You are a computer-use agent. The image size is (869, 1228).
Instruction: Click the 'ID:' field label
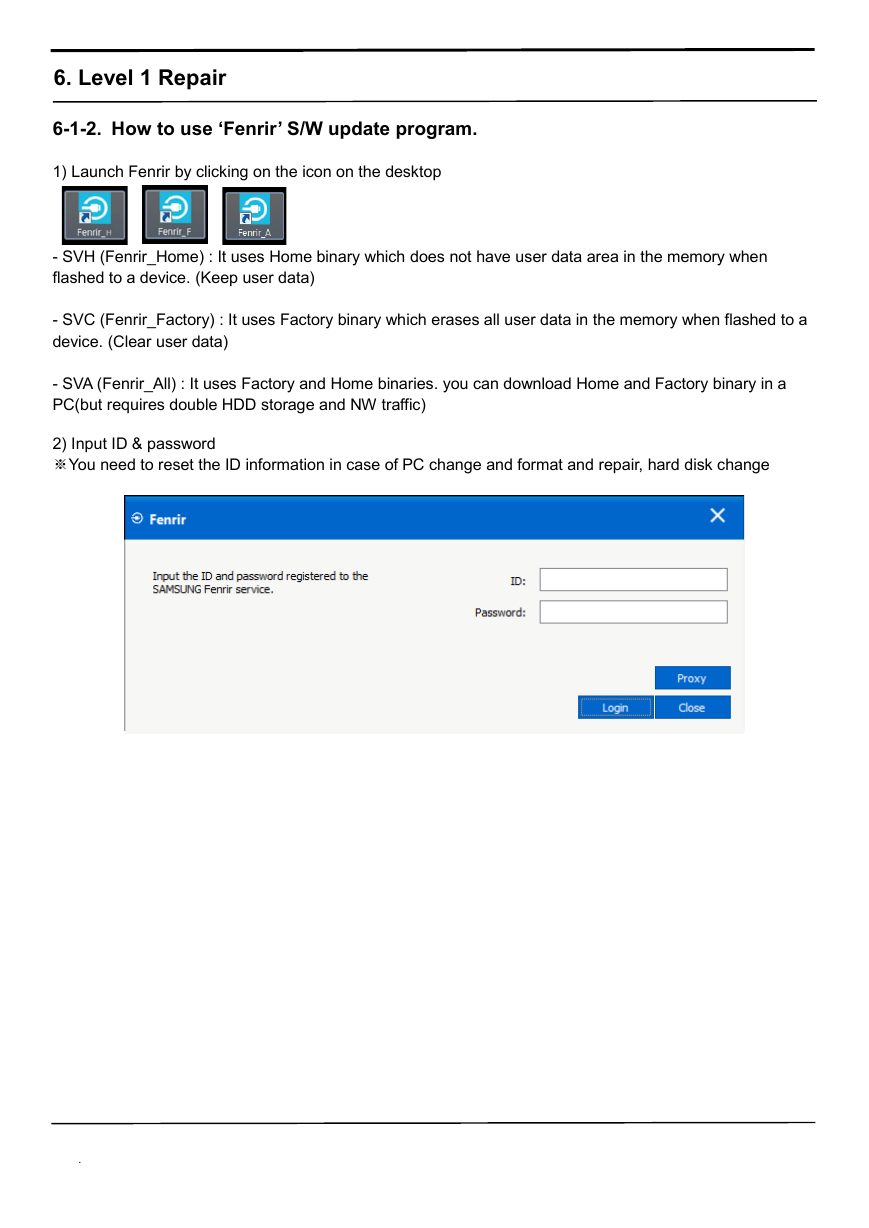click(518, 581)
